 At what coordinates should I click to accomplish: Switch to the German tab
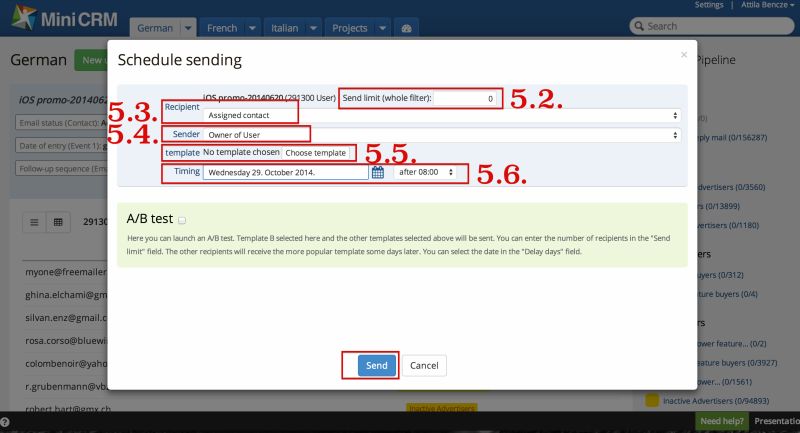[155, 28]
